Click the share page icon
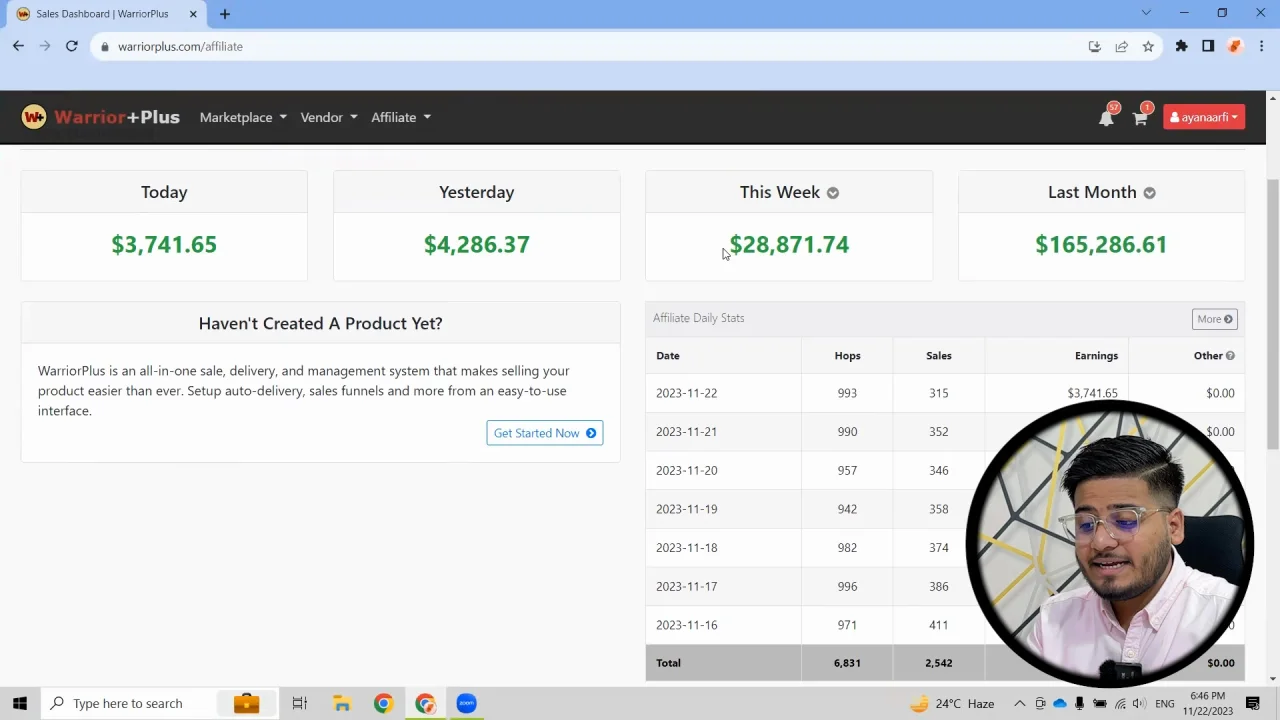Viewport: 1280px width, 720px height. tap(1121, 46)
